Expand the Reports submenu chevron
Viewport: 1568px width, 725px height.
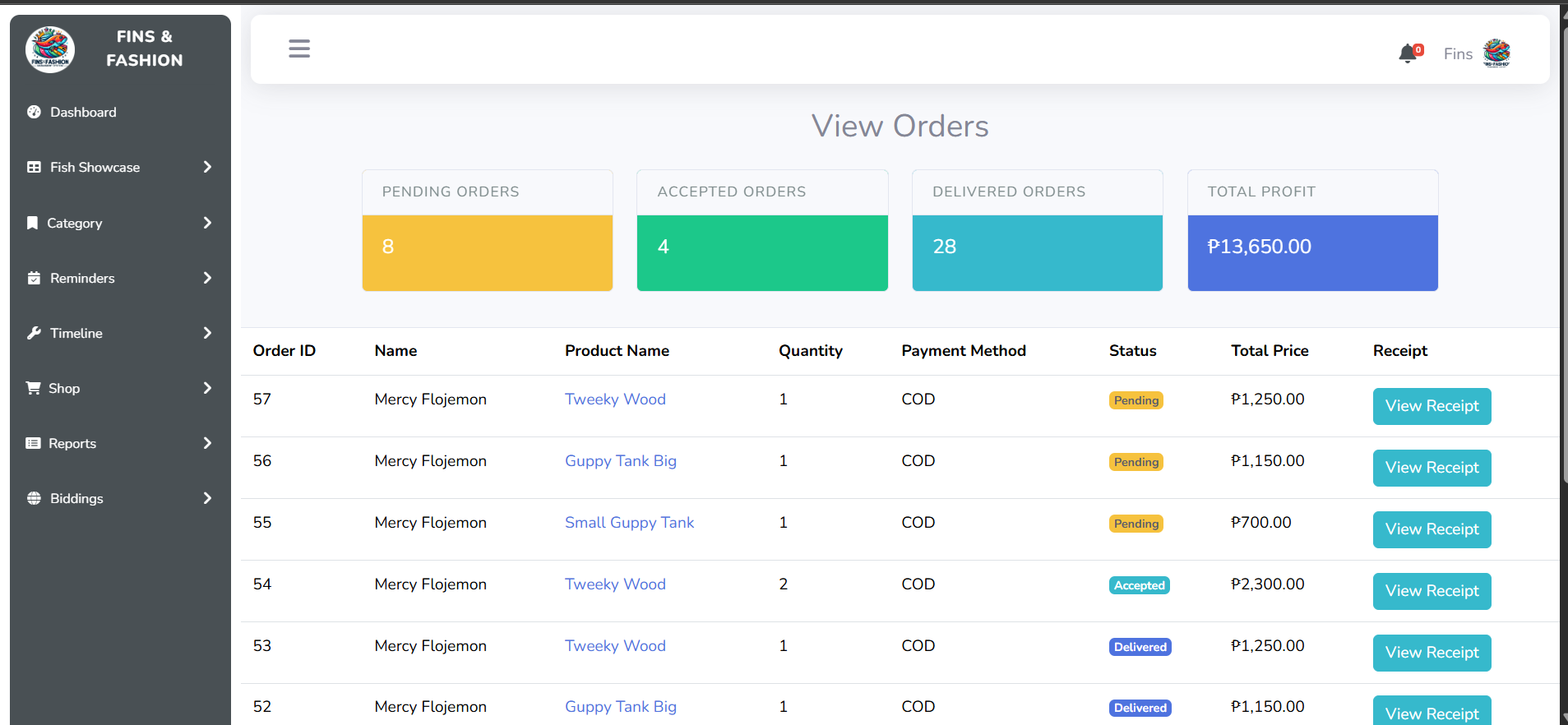click(207, 443)
